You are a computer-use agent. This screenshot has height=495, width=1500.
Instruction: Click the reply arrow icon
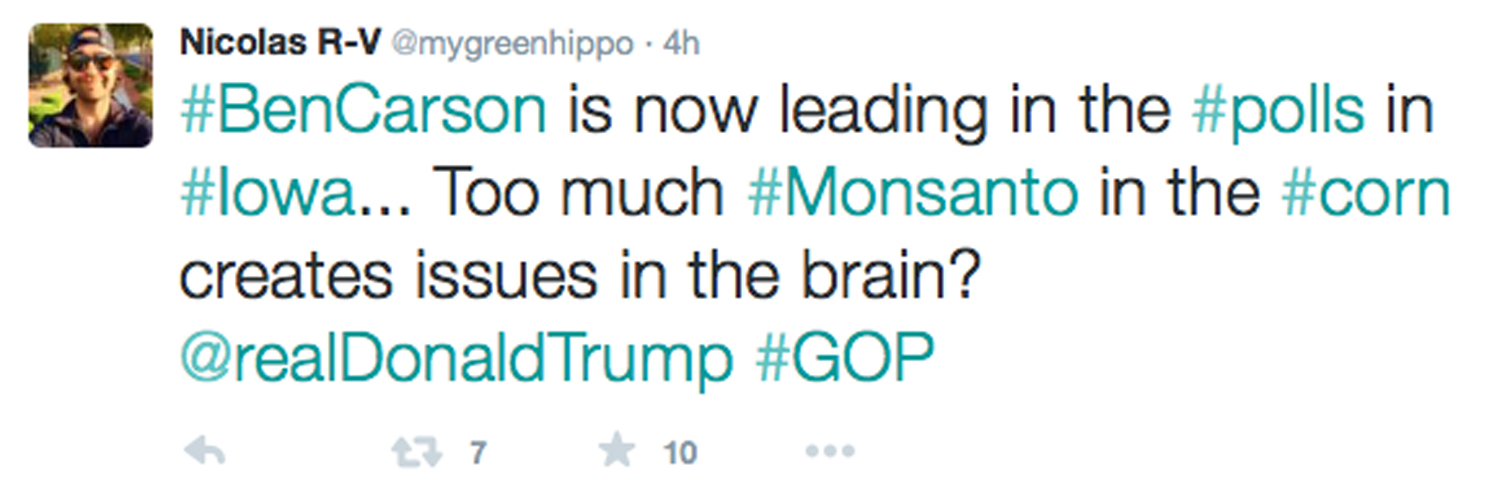click(x=204, y=453)
